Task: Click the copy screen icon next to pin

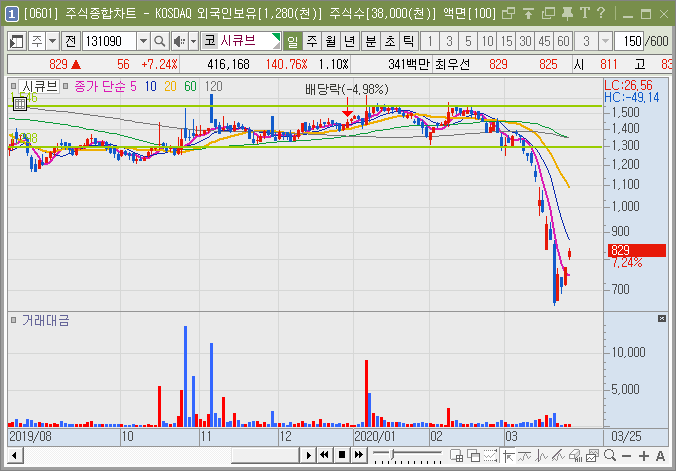Action: (x=548, y=14)
